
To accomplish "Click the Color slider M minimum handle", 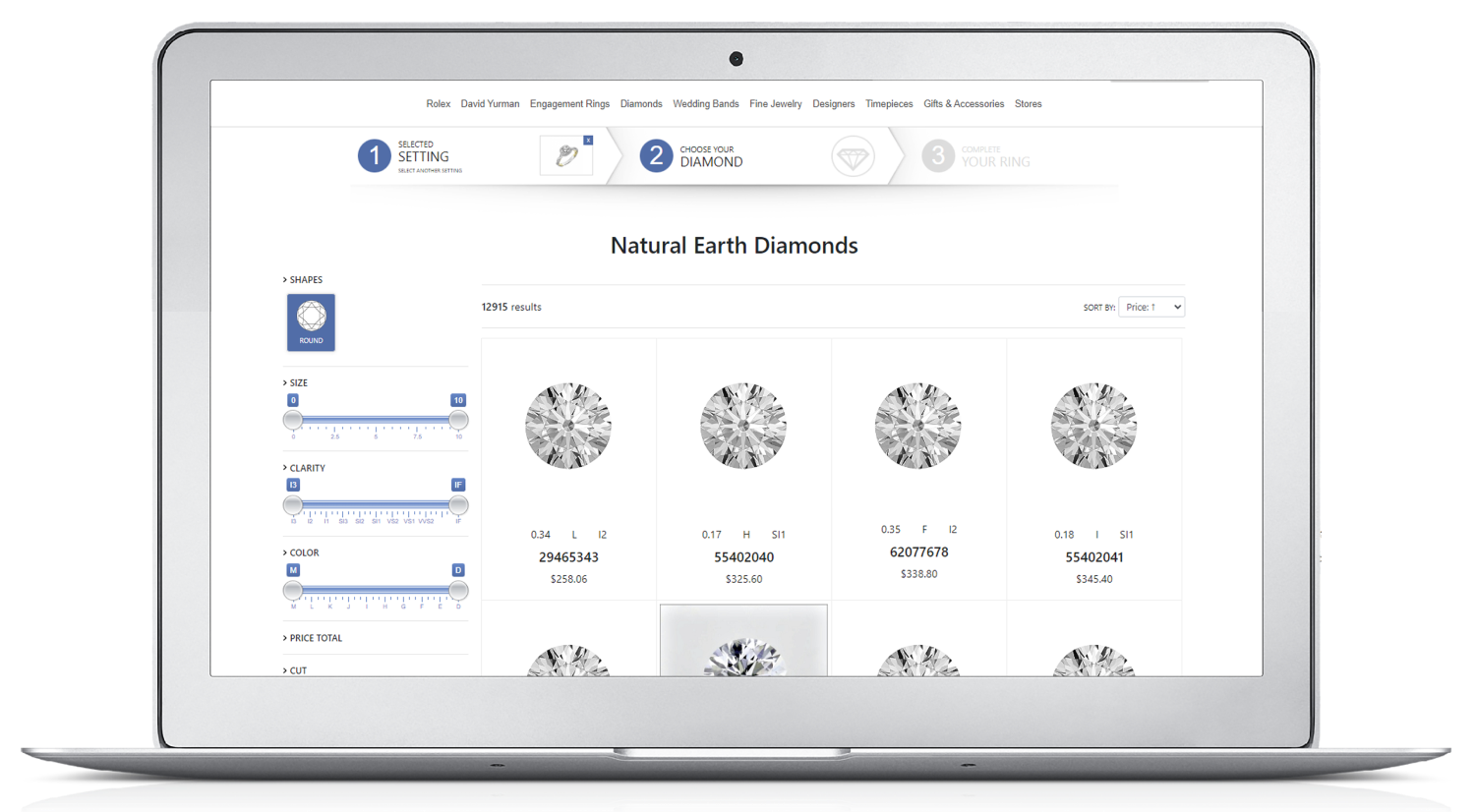I will coord(293,591).
